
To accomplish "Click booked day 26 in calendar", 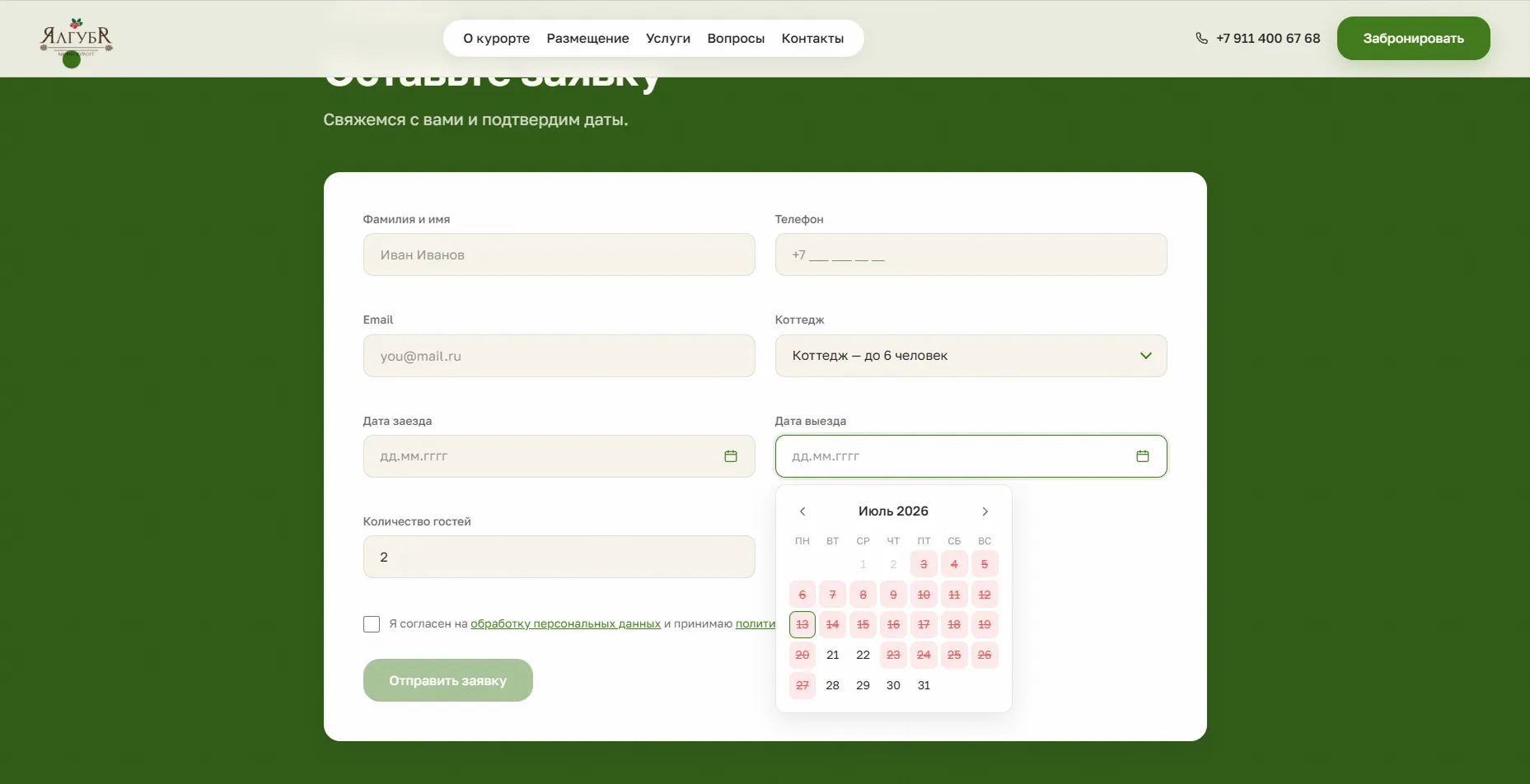I will point(985,655).
